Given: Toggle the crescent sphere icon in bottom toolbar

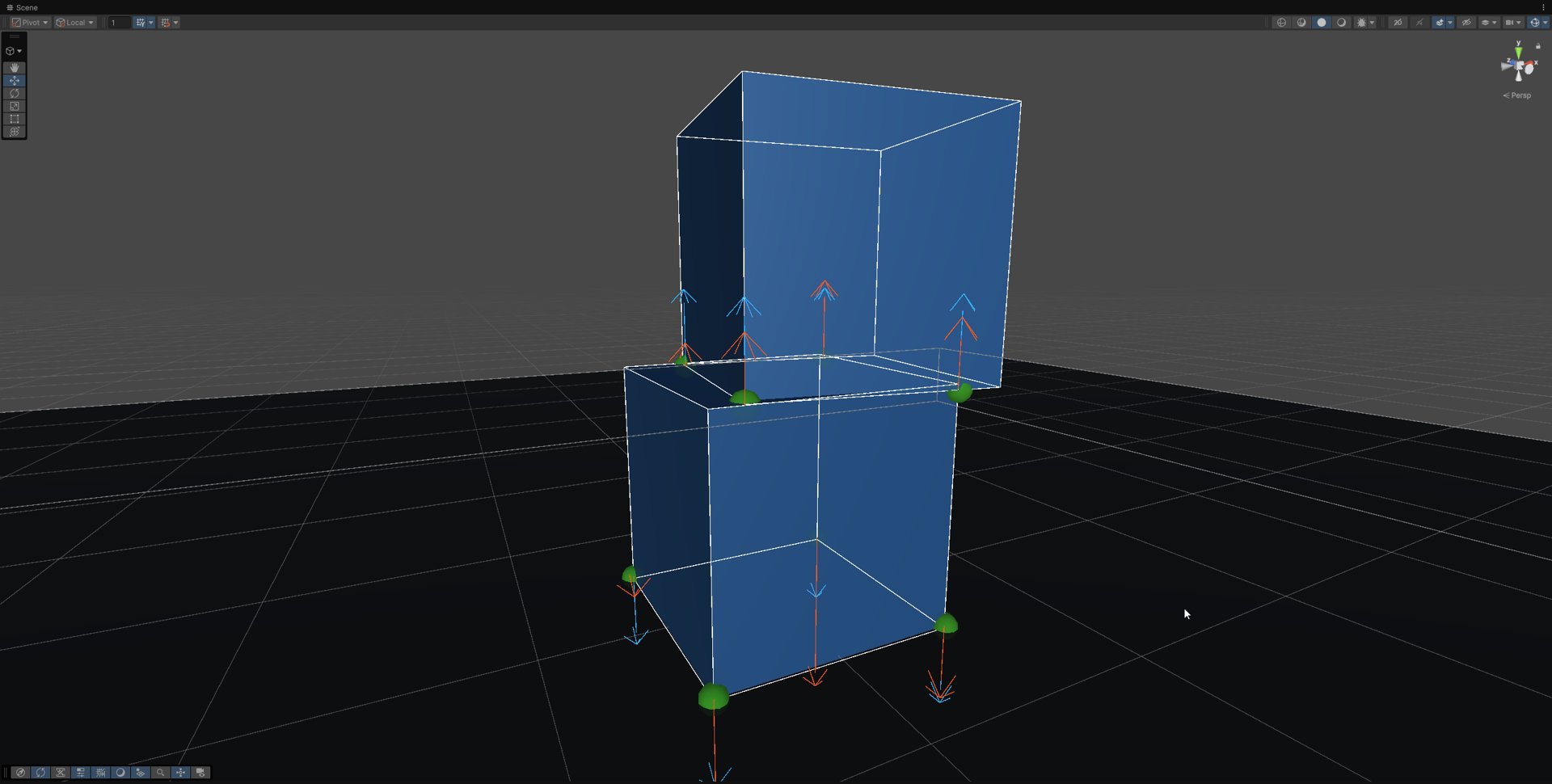Looking at the screenshot, I should click(x=120, y=773).
